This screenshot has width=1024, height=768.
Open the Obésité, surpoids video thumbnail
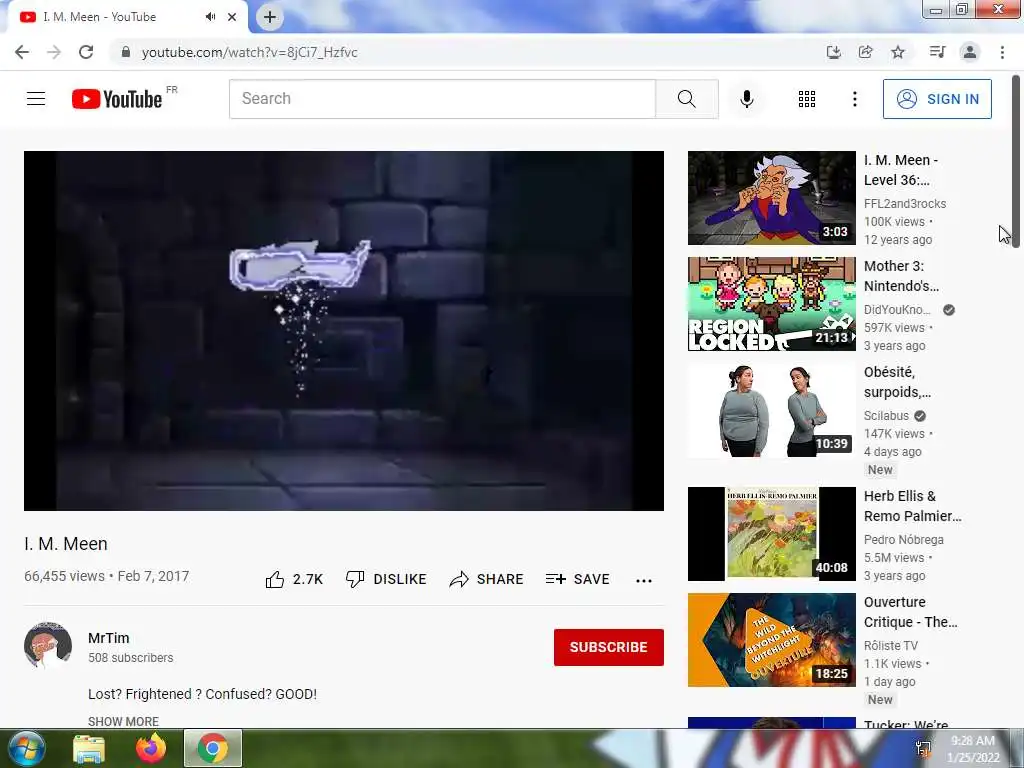click(771, 410)
